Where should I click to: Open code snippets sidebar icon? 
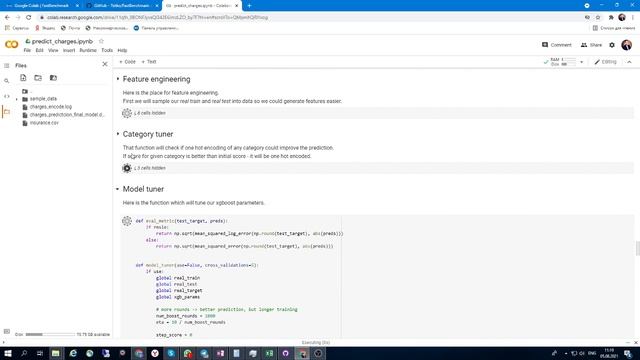click(x=7, y=96)
